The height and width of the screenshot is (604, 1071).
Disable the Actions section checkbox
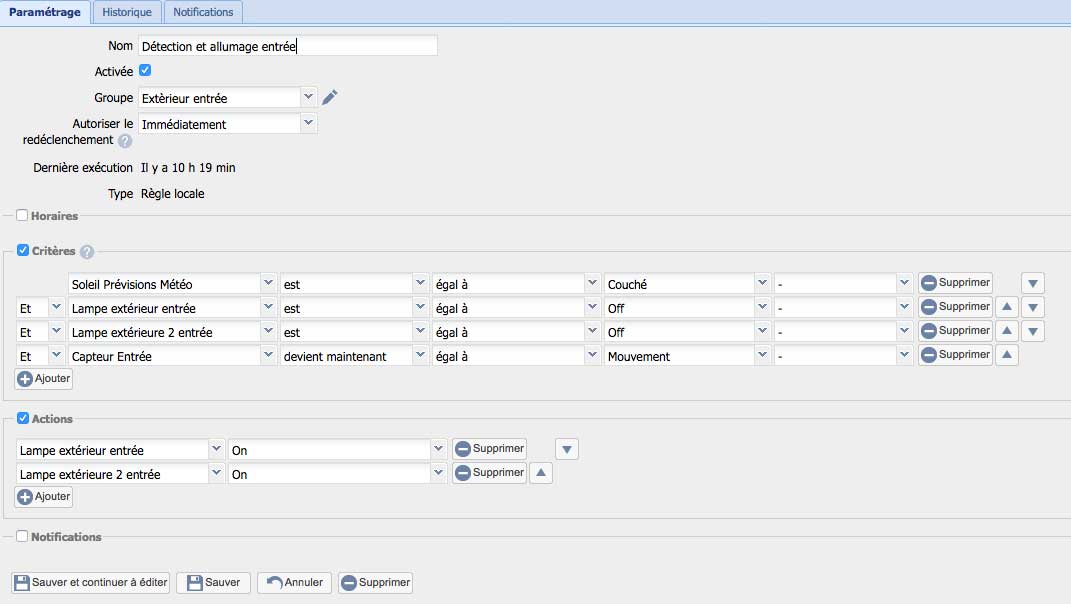tap(22, 418)
